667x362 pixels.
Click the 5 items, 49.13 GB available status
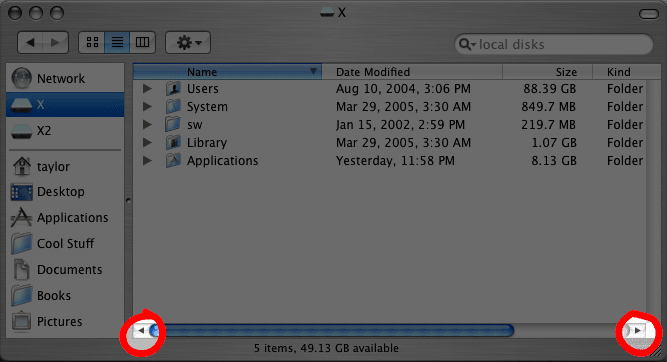tap(326, 348)
